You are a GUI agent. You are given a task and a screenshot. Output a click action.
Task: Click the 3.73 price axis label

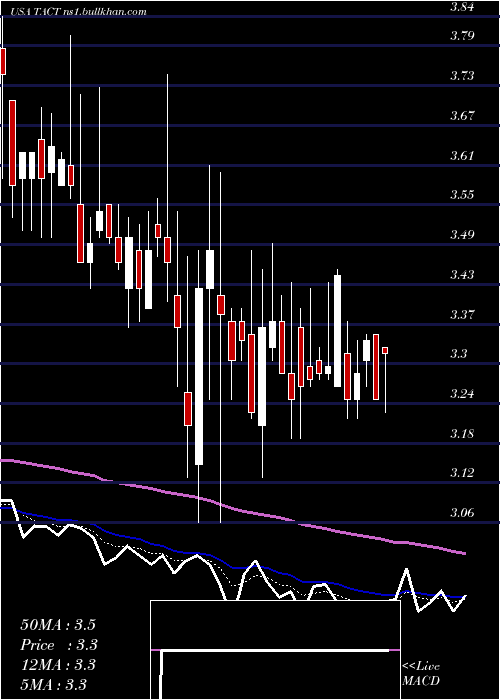(x=462, y=75)
